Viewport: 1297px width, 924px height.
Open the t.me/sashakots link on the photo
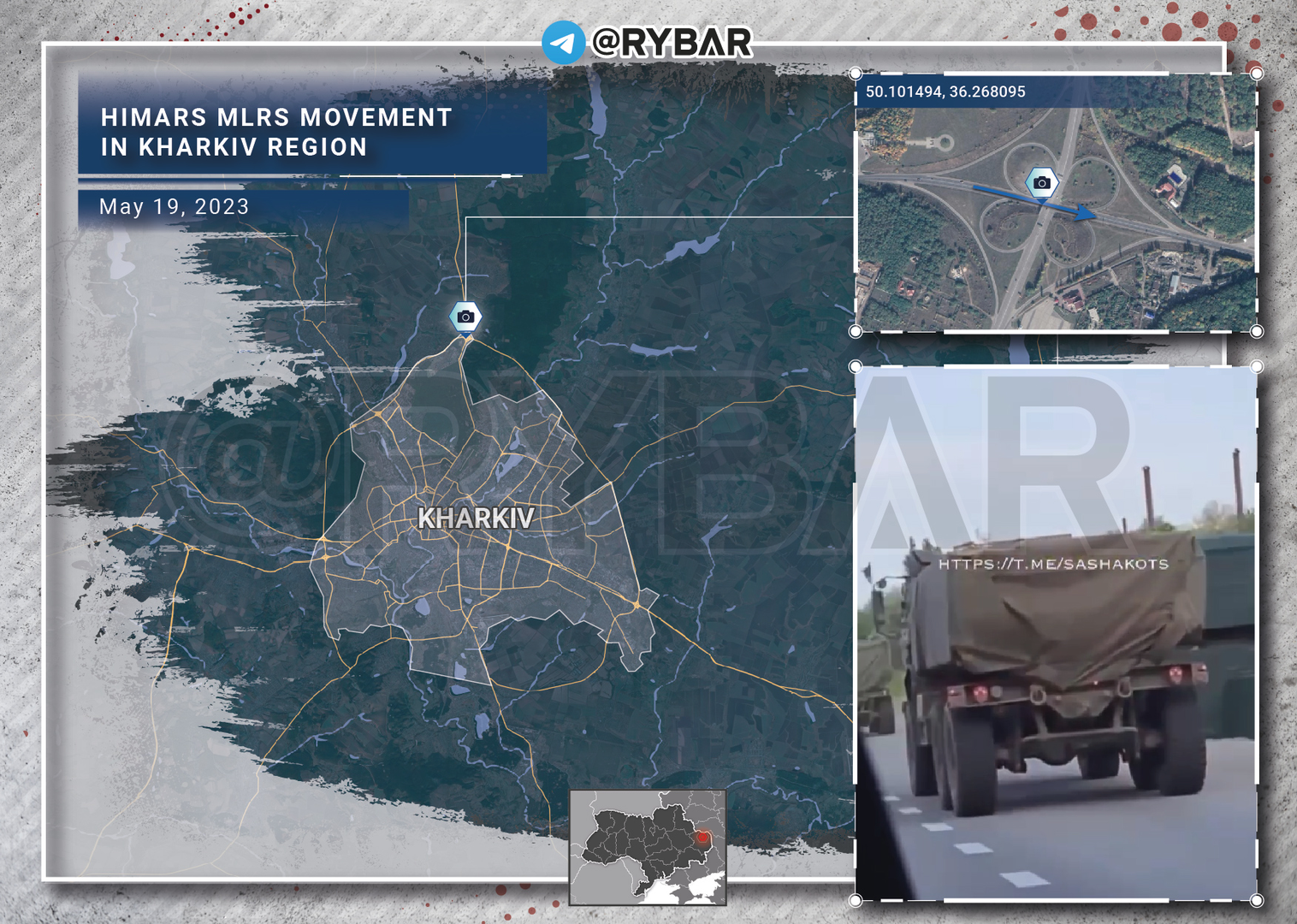pyautogui.click(x=1053, y=564)
